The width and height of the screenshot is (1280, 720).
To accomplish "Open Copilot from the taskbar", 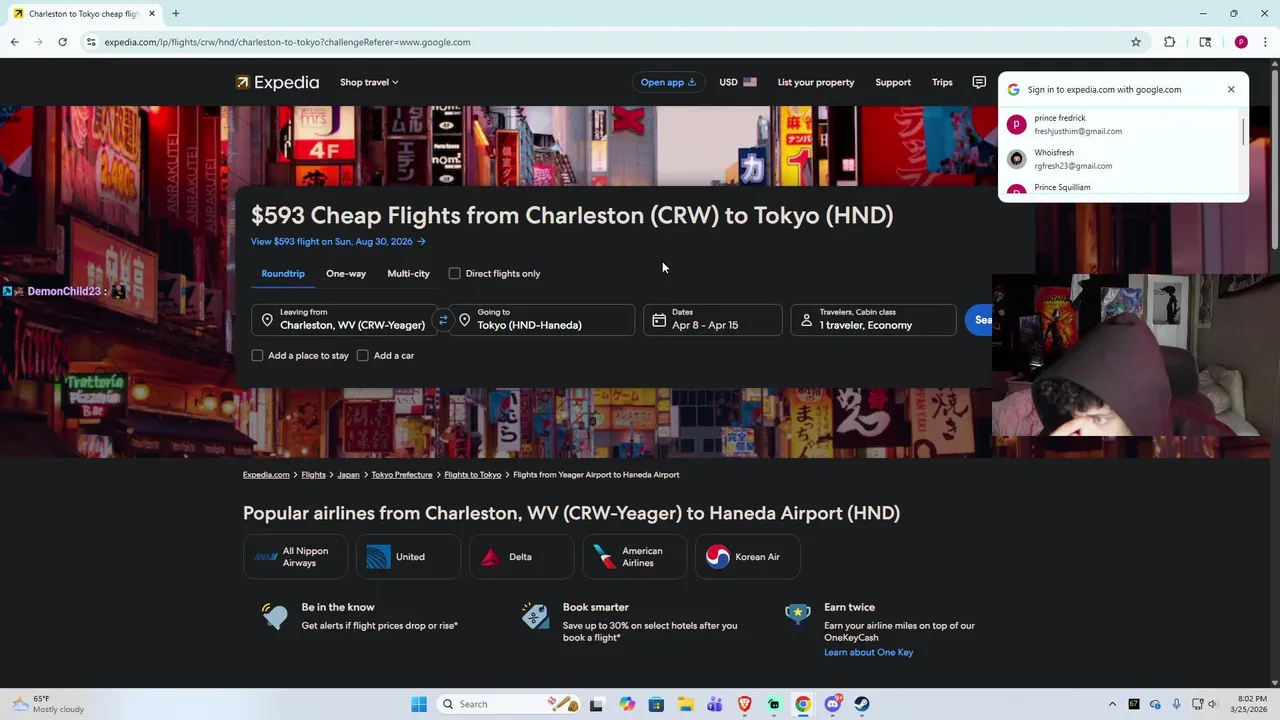I will [x=627, y=704].
